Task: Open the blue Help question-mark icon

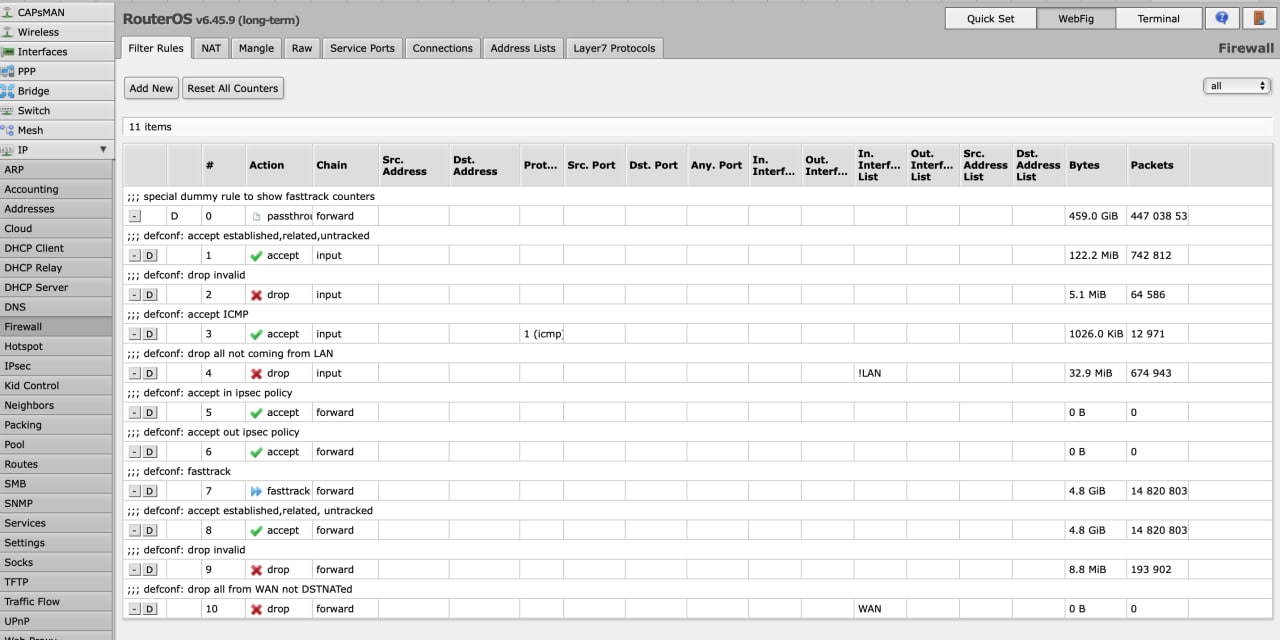Action: (1221, 18)
